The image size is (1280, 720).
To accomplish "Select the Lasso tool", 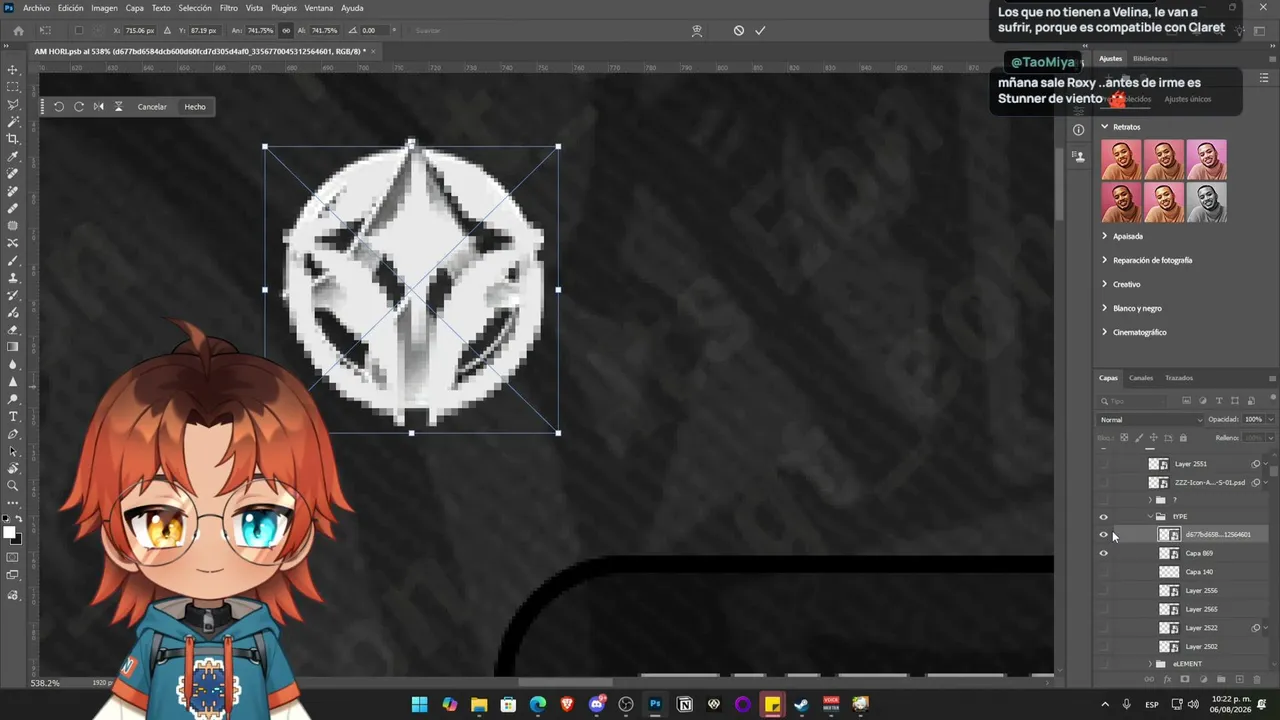I will pos(13,104).
